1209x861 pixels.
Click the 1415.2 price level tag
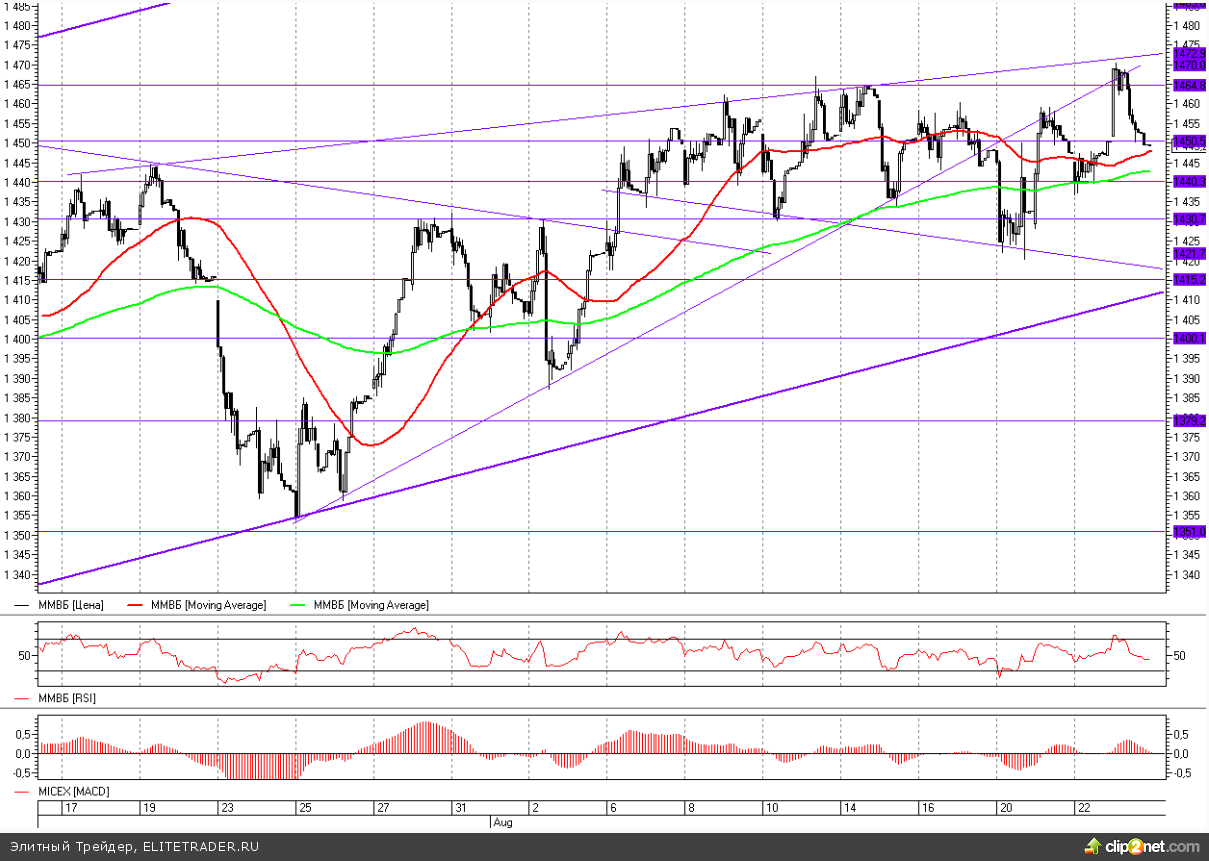(x=1189, y=279)
